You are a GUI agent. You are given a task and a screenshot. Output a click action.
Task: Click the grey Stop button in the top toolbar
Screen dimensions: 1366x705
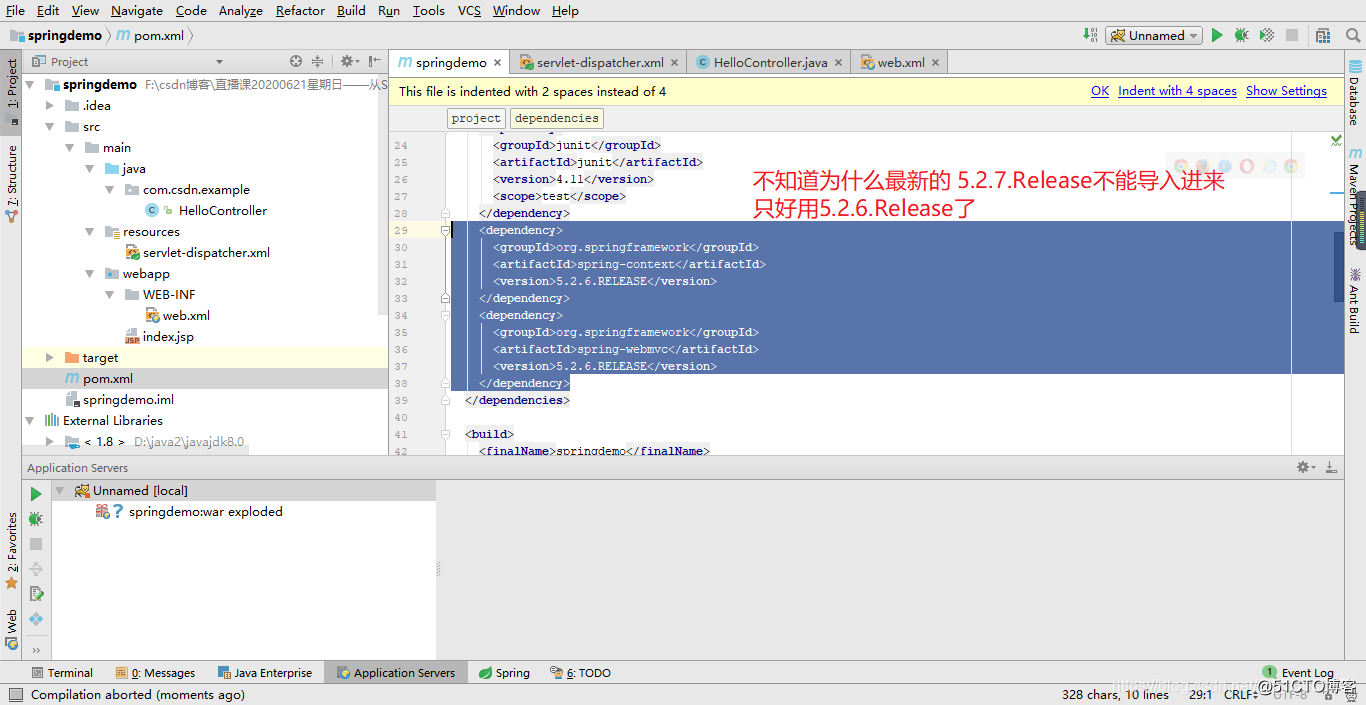pos(1292,35)
